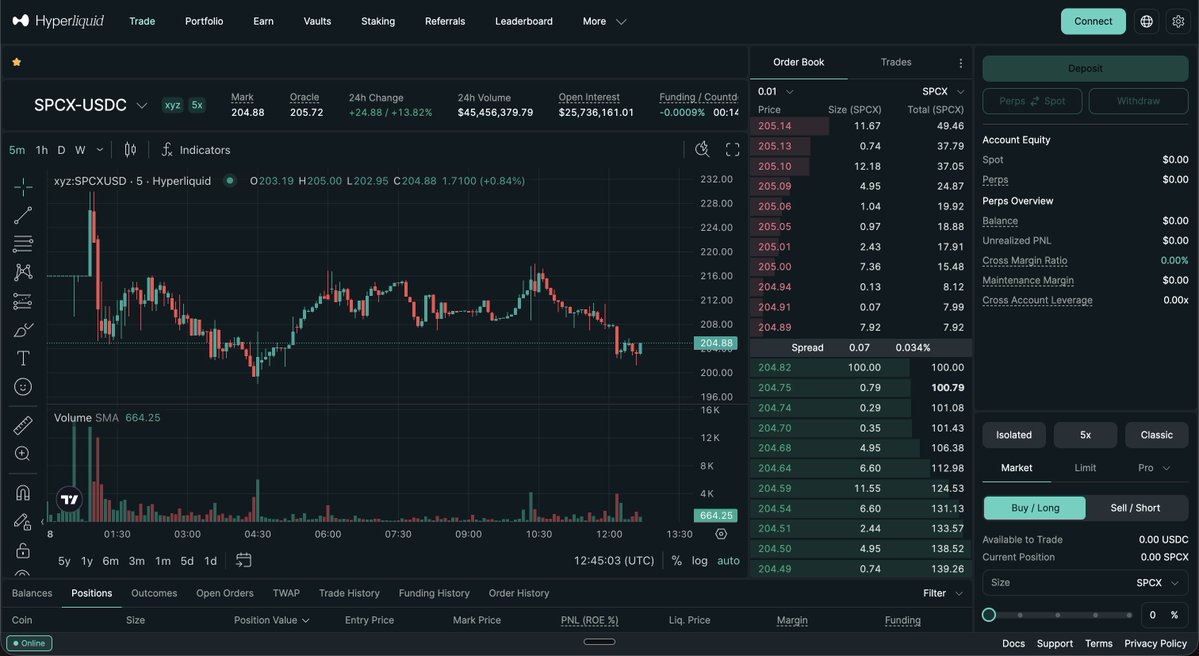This screenshot has height=656, width=1199.
Task: Click the size percentage input box
Action: (1164, 615)
